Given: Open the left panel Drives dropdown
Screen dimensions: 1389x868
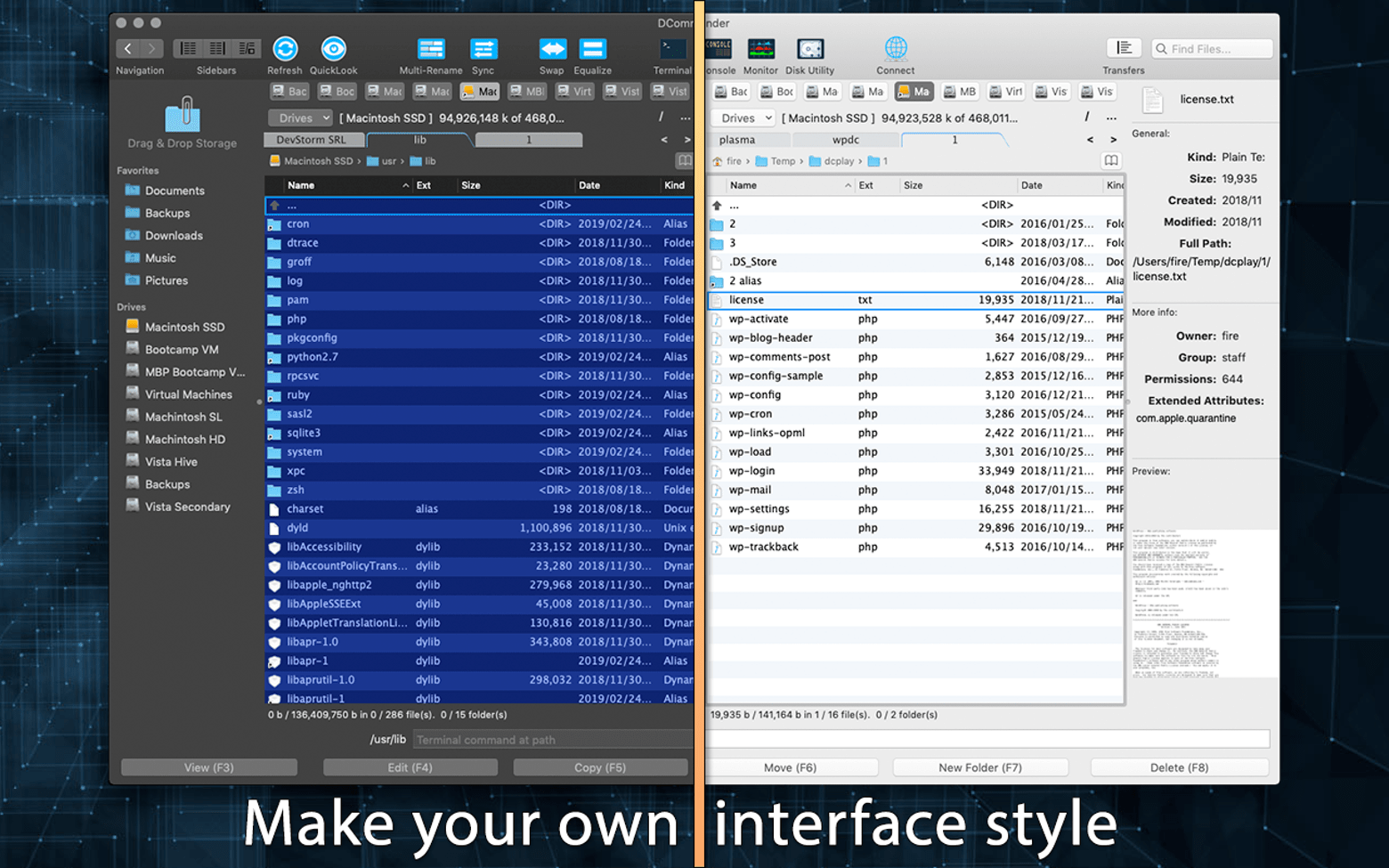Looking at the screenshot, I should click(300, 118).
